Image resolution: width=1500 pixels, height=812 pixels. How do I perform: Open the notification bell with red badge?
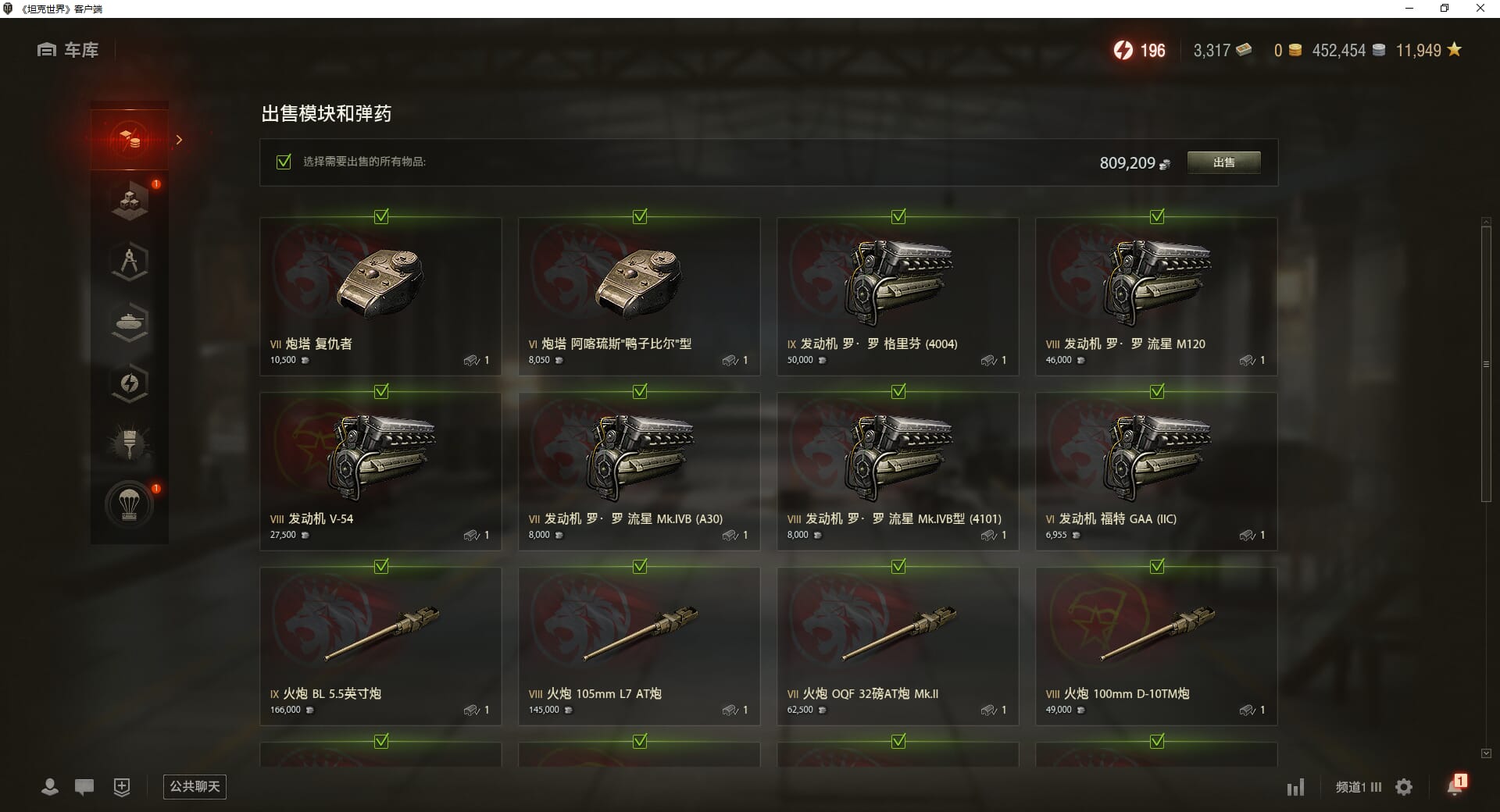pyautogui.click(x=1455, y=785)
